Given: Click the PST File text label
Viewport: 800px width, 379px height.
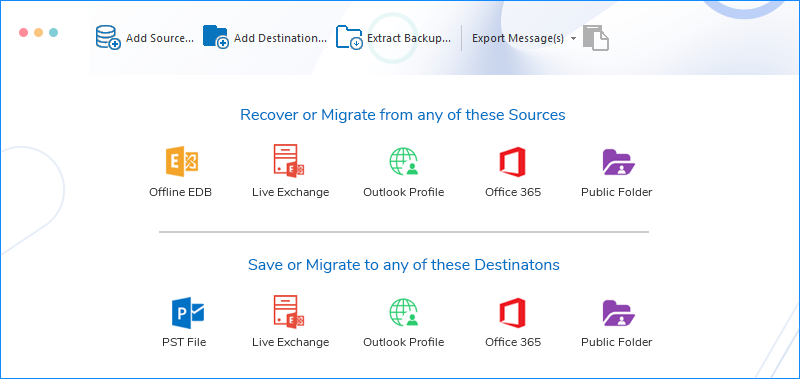Looking at the screenshot, I should [184, 342].
